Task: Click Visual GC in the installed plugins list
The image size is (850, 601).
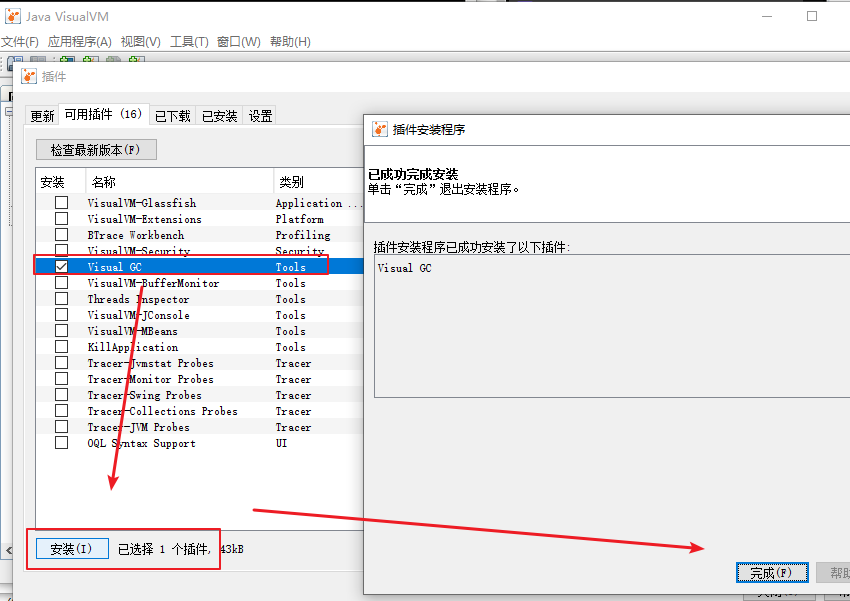Action: [x=404, y=268]
